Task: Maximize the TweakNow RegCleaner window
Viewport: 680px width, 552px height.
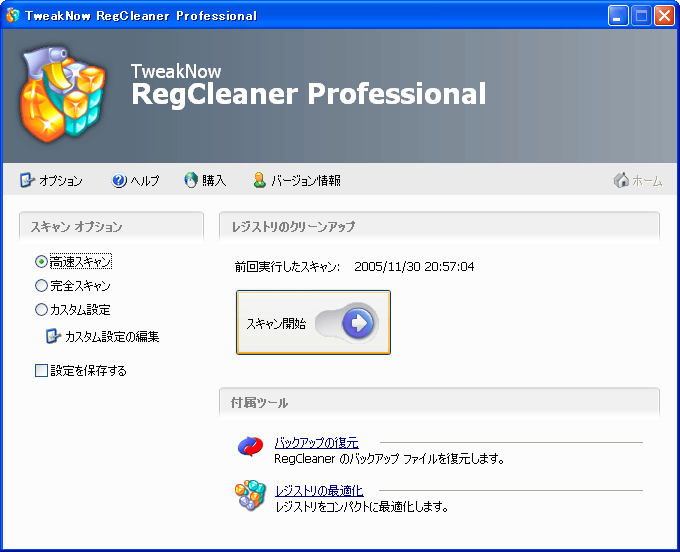Action: point(641,16)
